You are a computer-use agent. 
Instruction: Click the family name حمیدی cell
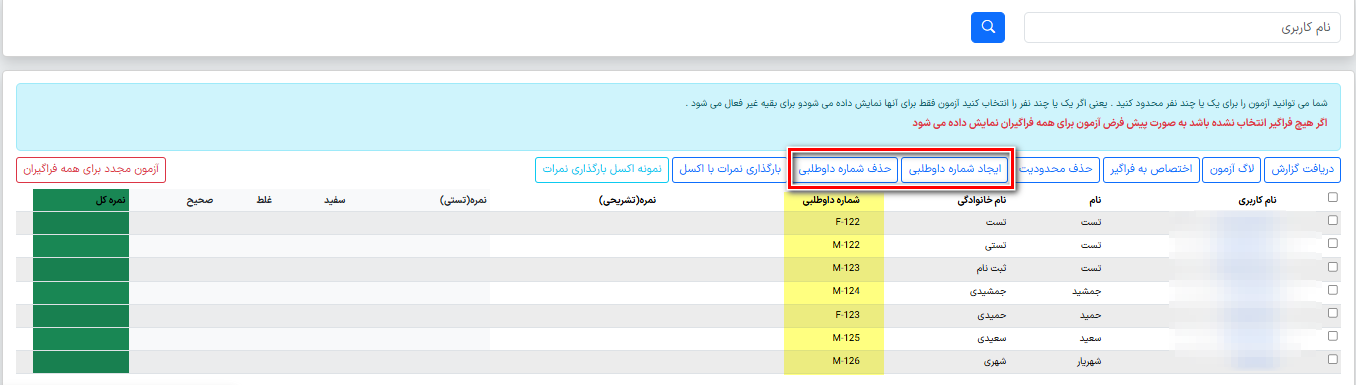coord(991,315)
